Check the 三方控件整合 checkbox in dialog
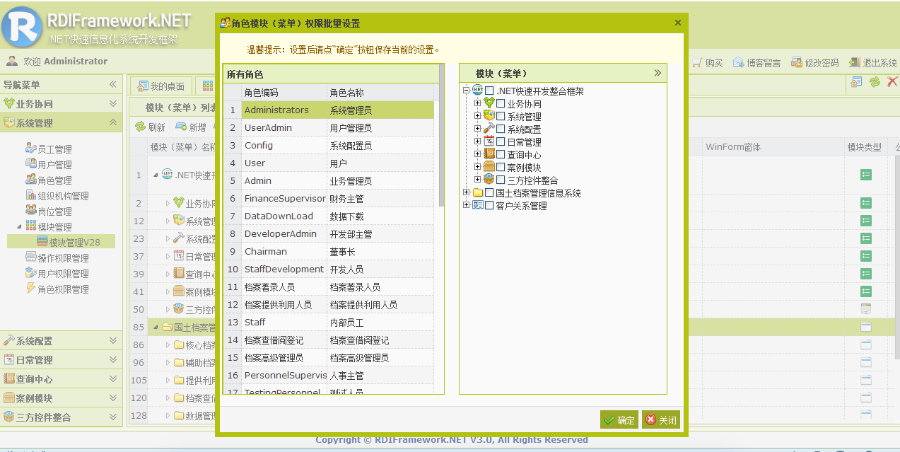 tap(501, 180)
